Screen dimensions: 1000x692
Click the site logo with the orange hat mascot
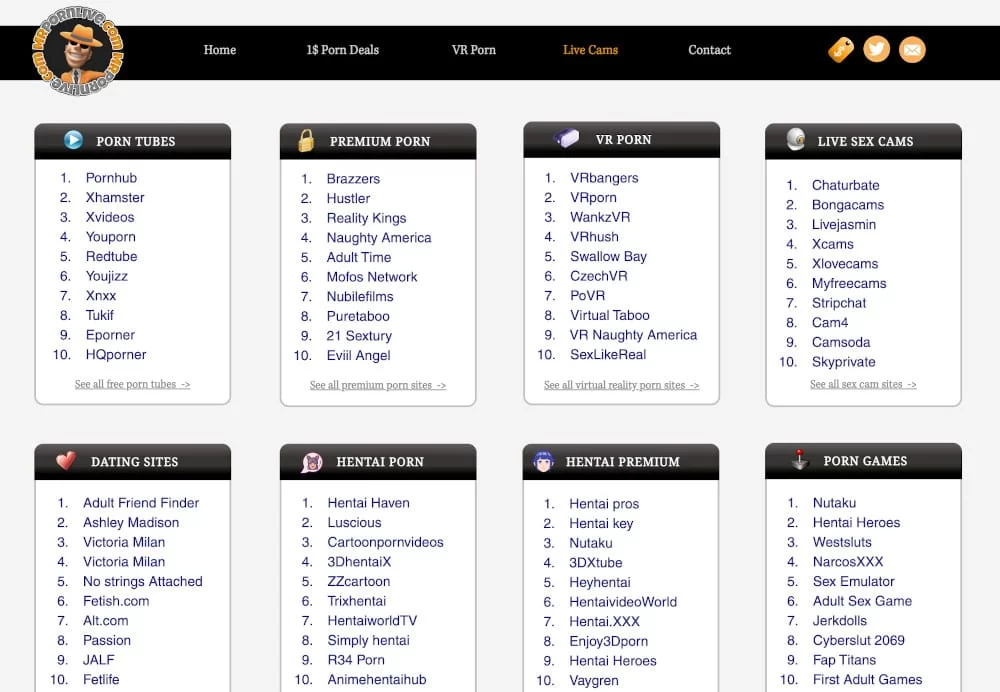77,51
